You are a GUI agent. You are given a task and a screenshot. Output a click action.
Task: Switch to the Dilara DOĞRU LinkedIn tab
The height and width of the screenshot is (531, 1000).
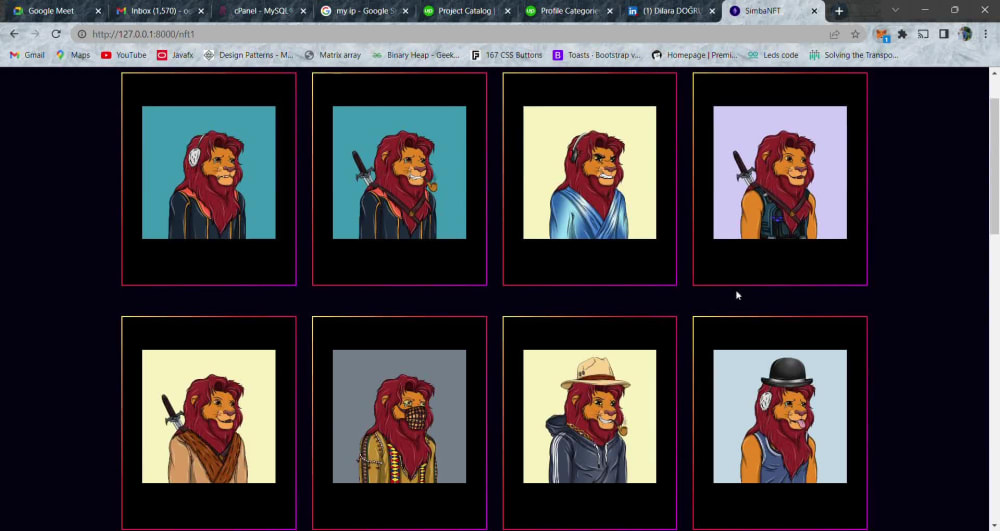671,11
